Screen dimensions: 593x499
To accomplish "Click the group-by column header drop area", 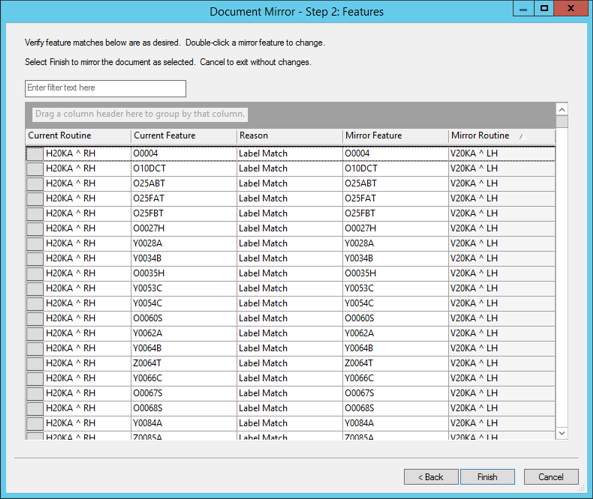I will [140, 114].
